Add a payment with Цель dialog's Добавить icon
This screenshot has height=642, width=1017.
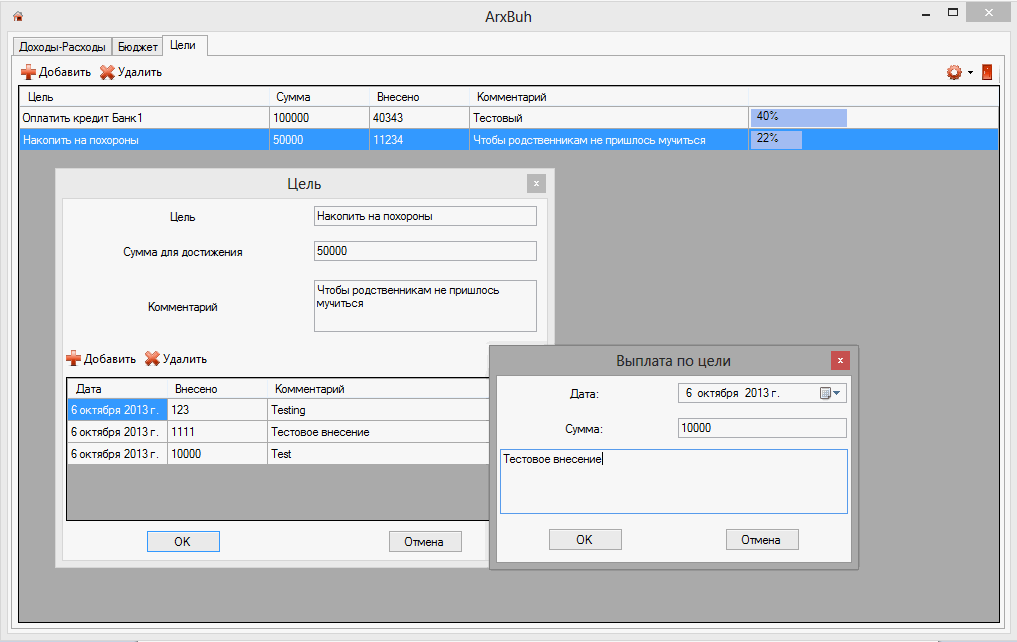coord(73,359)
